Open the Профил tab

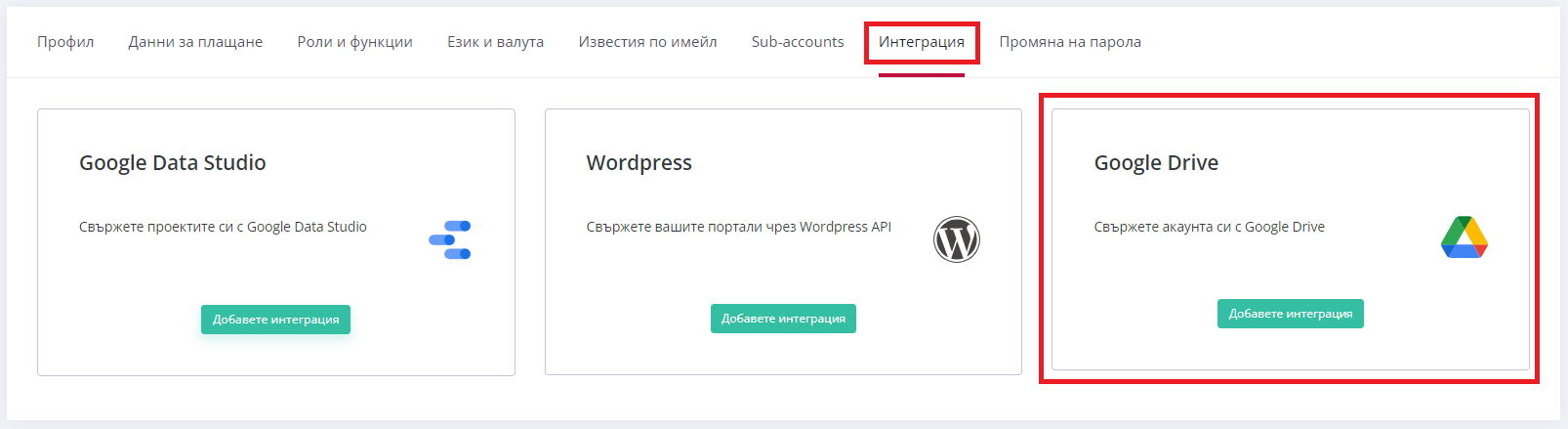pos(65,42)
